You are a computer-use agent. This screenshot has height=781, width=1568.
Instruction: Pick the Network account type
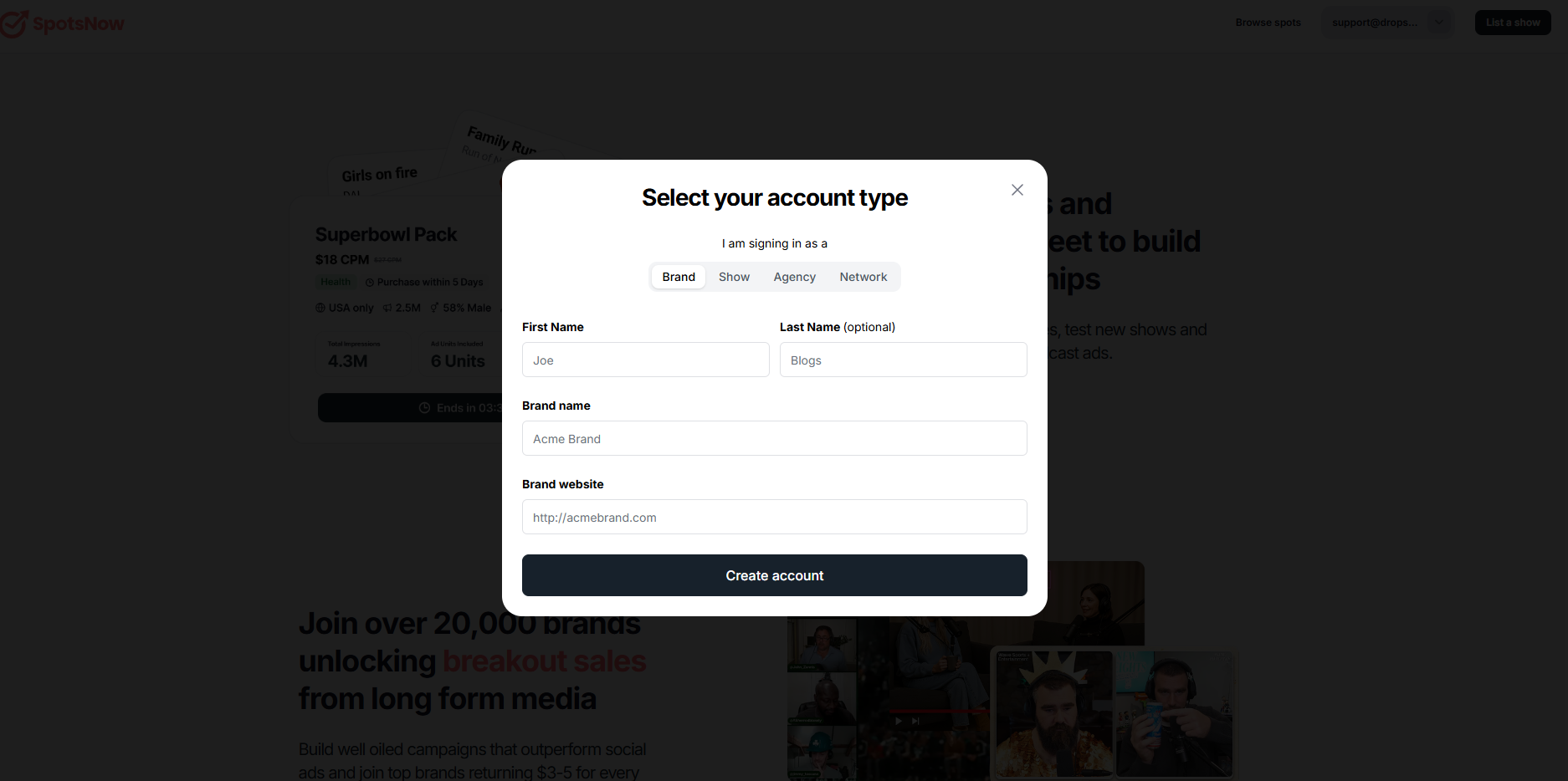(x=863, y=277)
